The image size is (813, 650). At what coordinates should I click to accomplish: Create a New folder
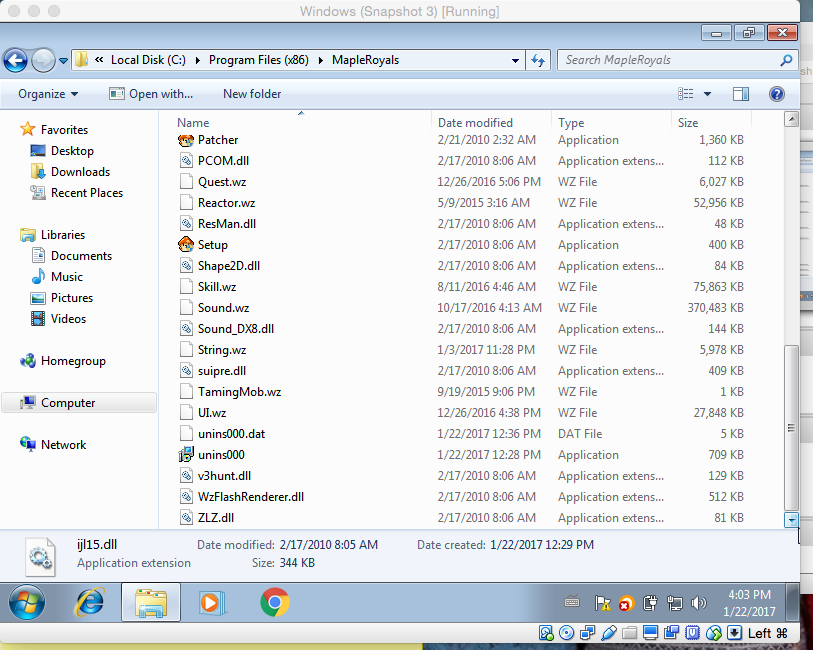pos(252,94)
